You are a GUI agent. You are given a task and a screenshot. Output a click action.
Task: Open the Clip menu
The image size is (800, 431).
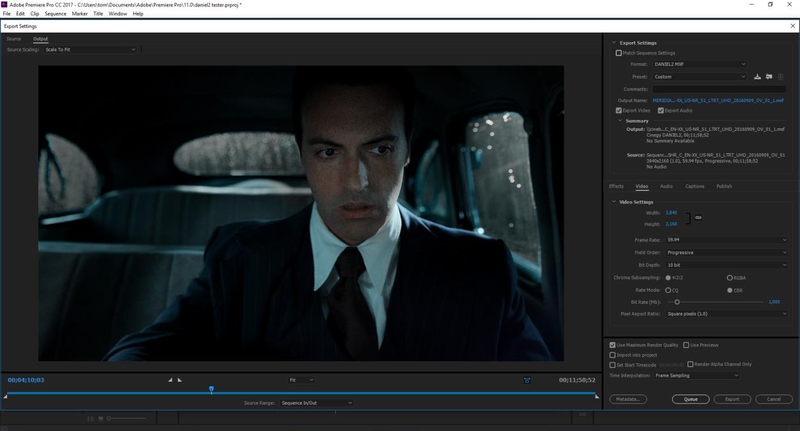tap(35, 14)
